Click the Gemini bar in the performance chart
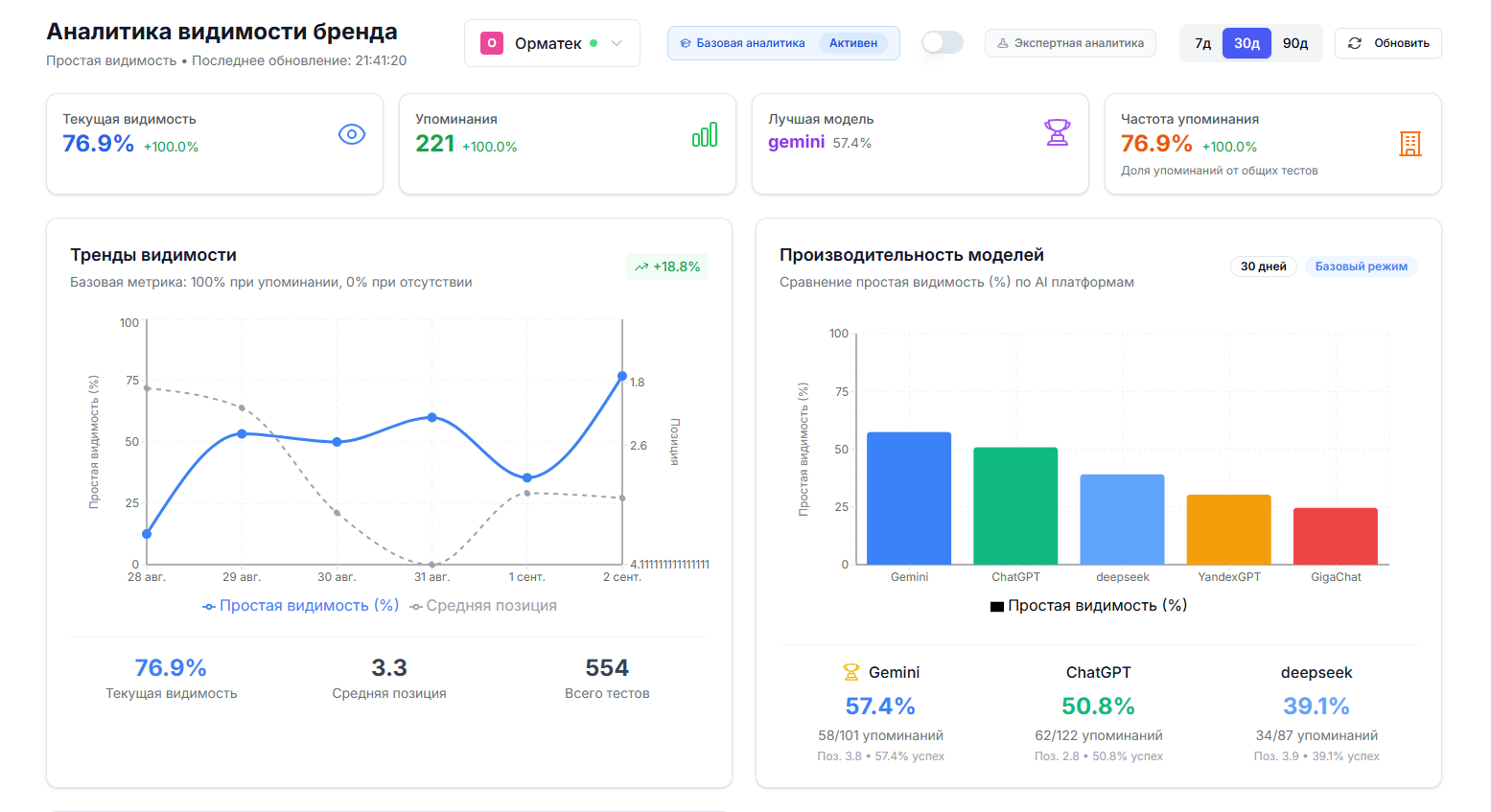Viewport: 1491px width, 812px height. pyautogui.click(x=908, y=499)
